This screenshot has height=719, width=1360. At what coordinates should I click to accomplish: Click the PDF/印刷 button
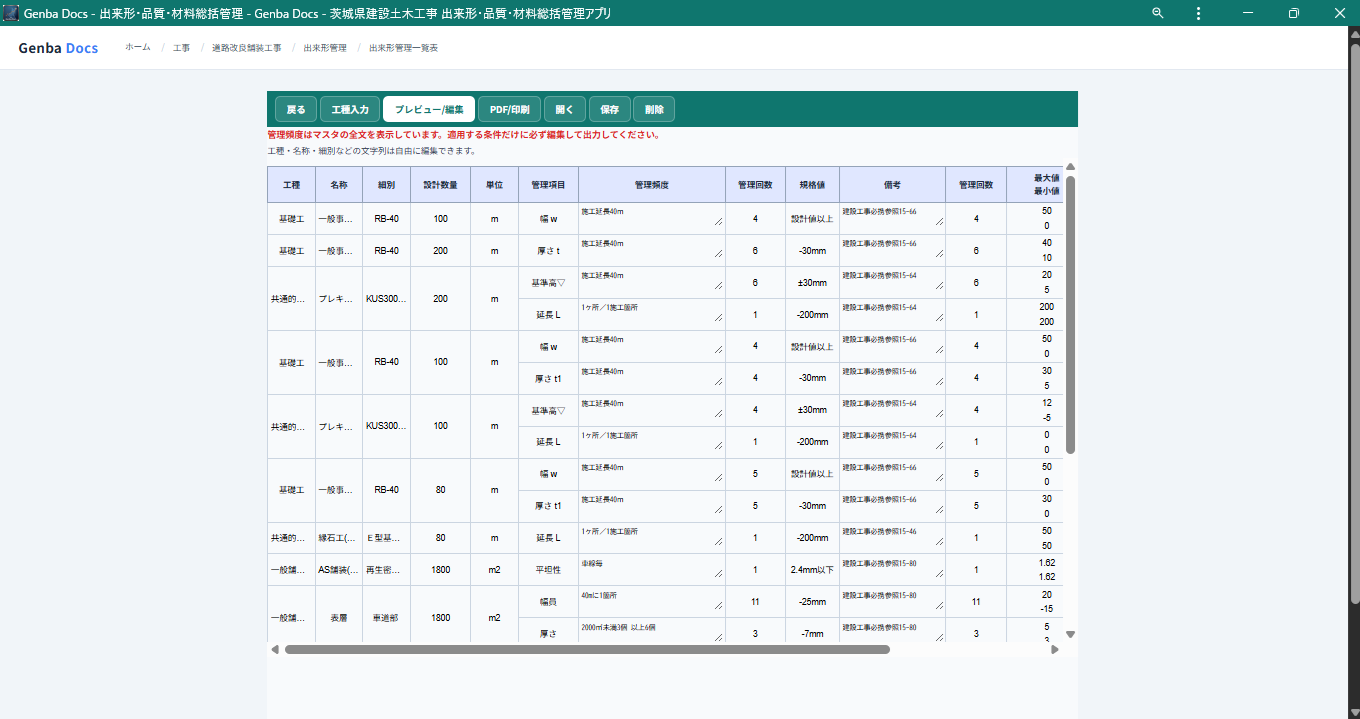510,109
